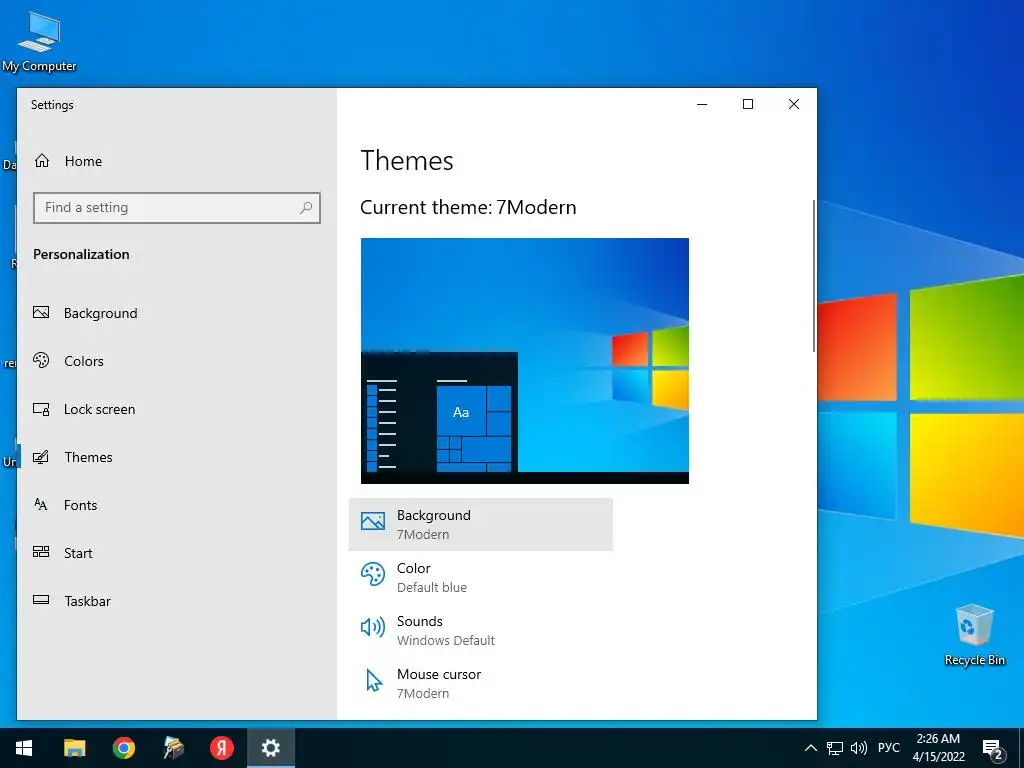The height and width of the screenshot is (768, 1024).
Task: Go to Colors settings
Action: [176, 361]
